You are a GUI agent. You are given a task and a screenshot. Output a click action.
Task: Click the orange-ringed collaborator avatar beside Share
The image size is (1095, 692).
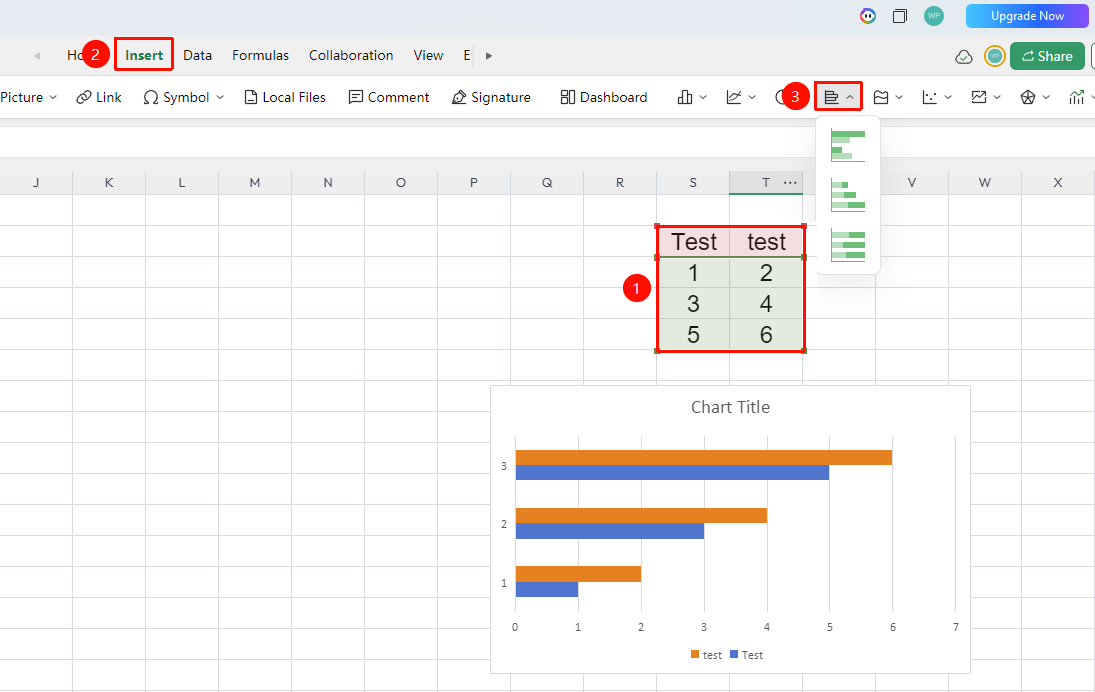(994, 56)
